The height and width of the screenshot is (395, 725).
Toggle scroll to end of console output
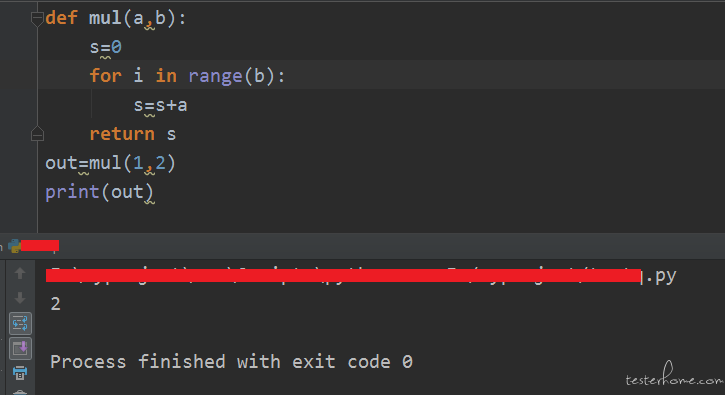[20, 348]
